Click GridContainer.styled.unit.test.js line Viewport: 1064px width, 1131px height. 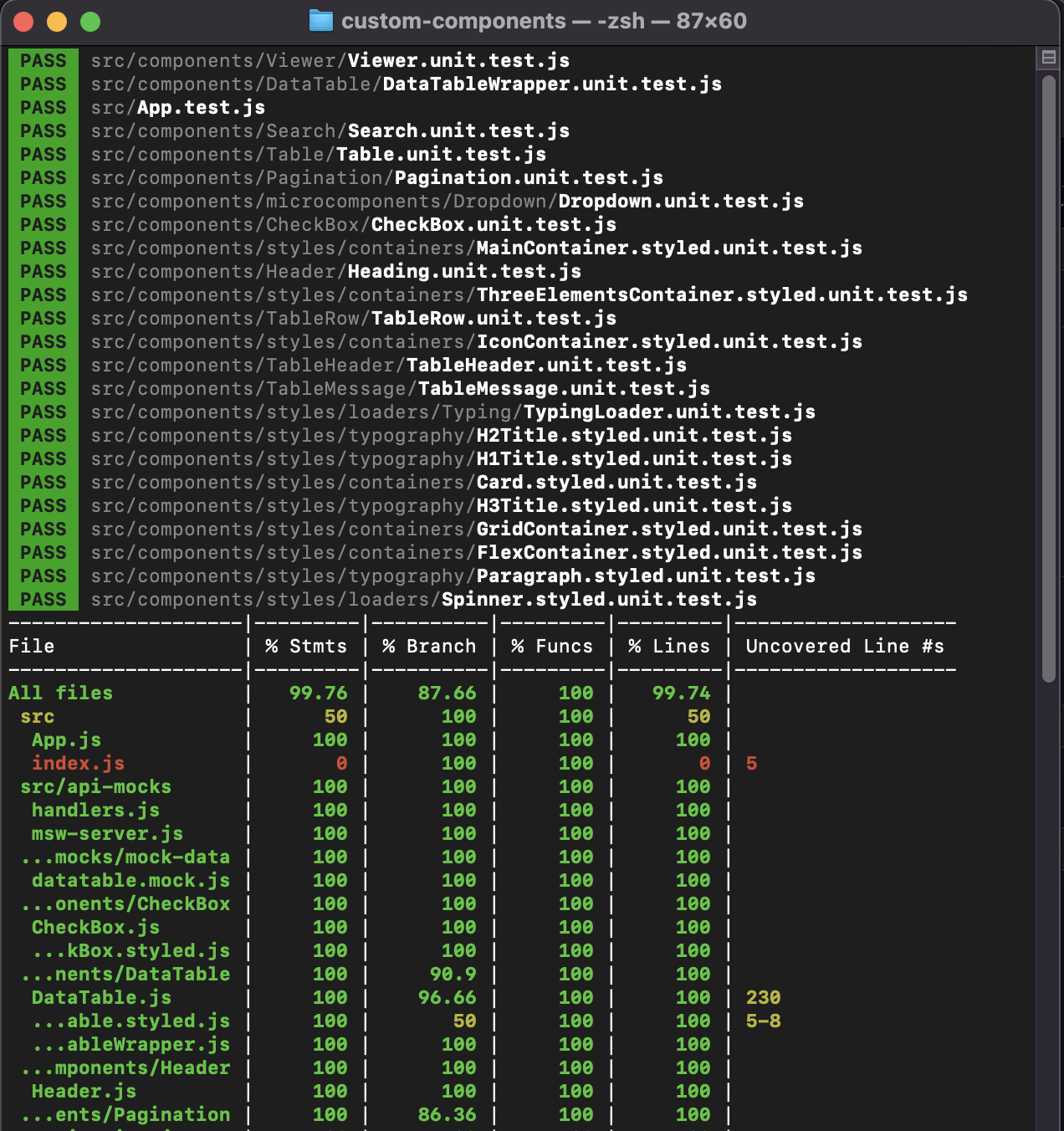coord(477,530)
